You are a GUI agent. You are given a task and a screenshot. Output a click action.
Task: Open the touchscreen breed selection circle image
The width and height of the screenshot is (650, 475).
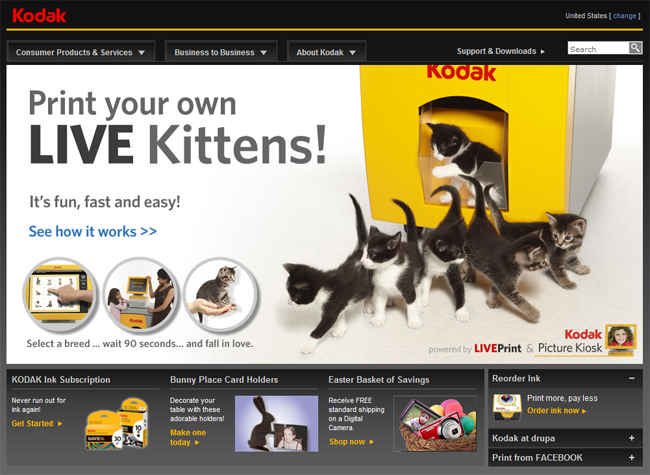(x=61, y=295)
